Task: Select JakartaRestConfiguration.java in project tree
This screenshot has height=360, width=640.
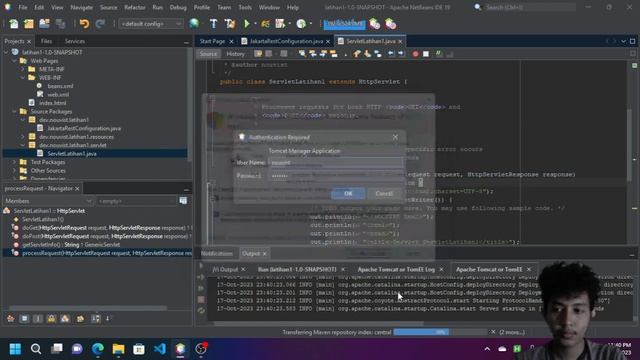Action: (x=84, y=128)
